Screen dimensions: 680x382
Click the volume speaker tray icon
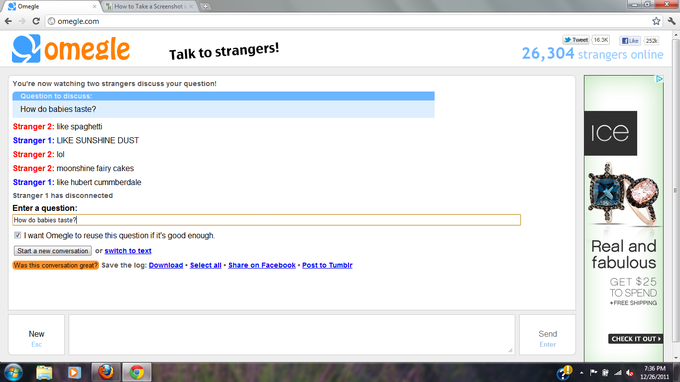[x=630, y=373]
